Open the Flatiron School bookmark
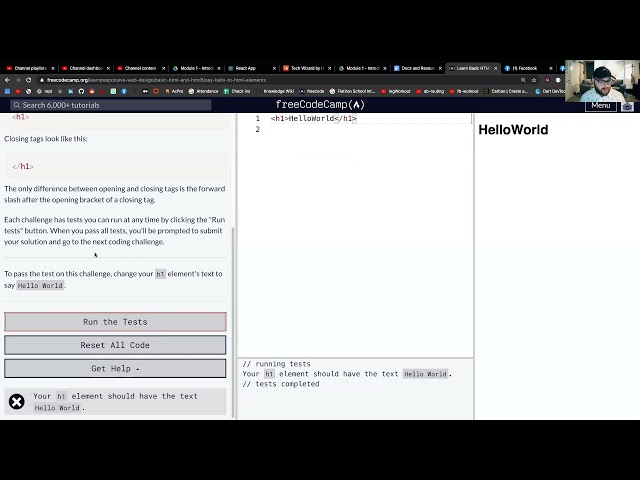This screenshot has width=640, height=480. (x=352, y=91)
